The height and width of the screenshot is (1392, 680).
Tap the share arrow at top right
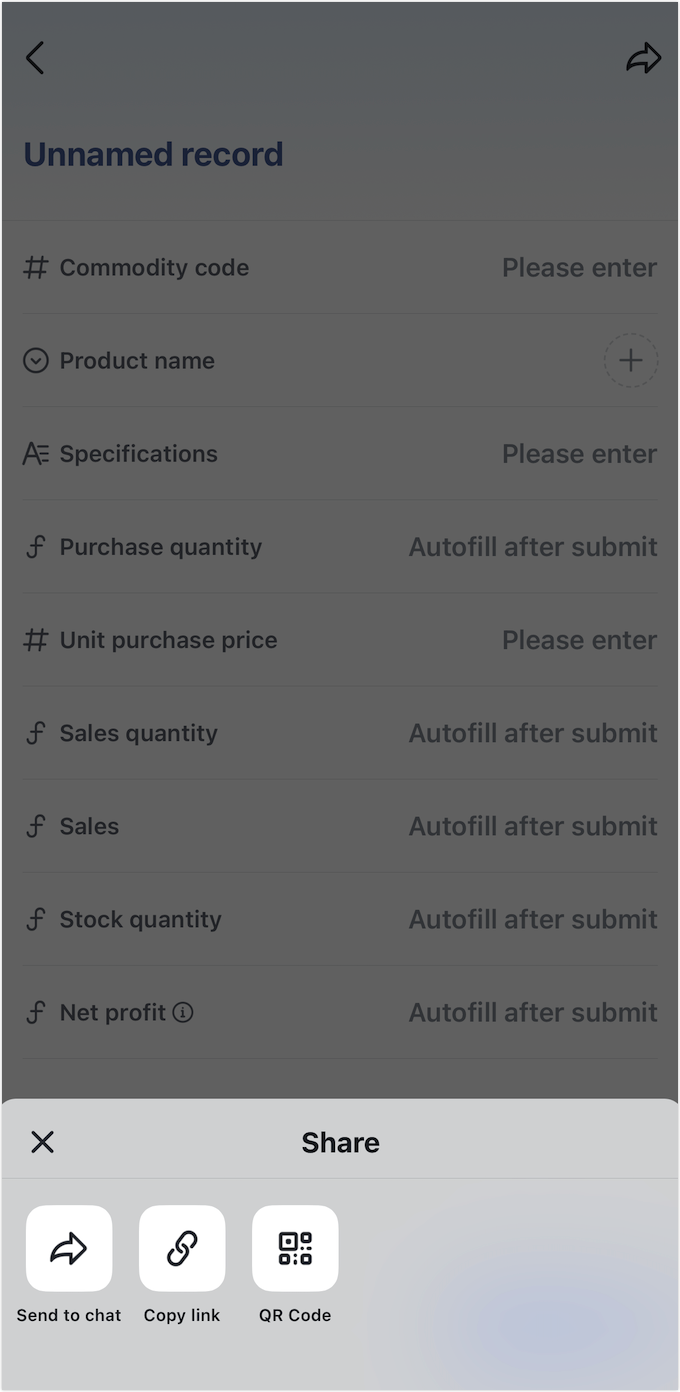pos(643,58)
